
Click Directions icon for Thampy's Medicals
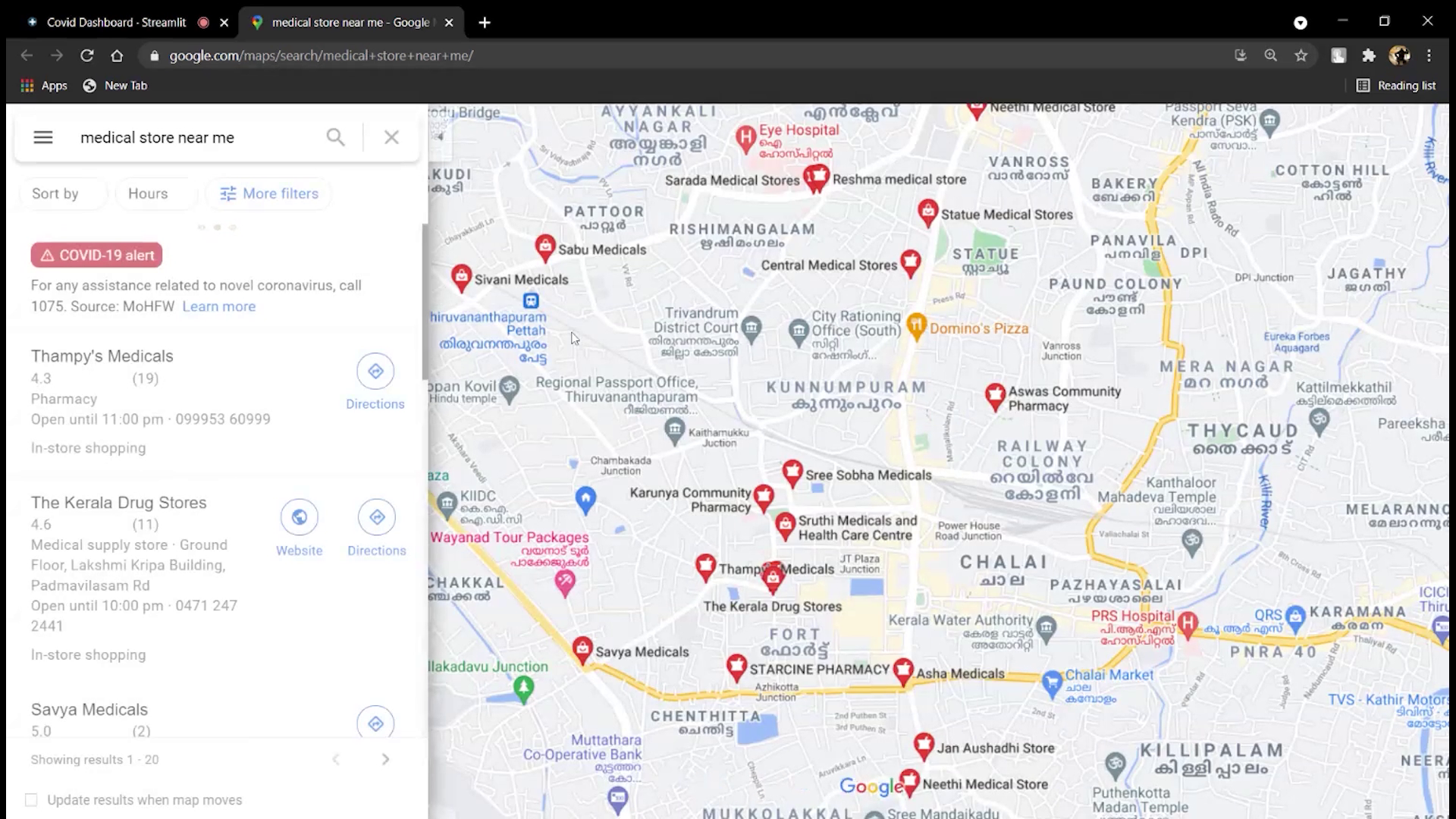click(x=375, y=372)
